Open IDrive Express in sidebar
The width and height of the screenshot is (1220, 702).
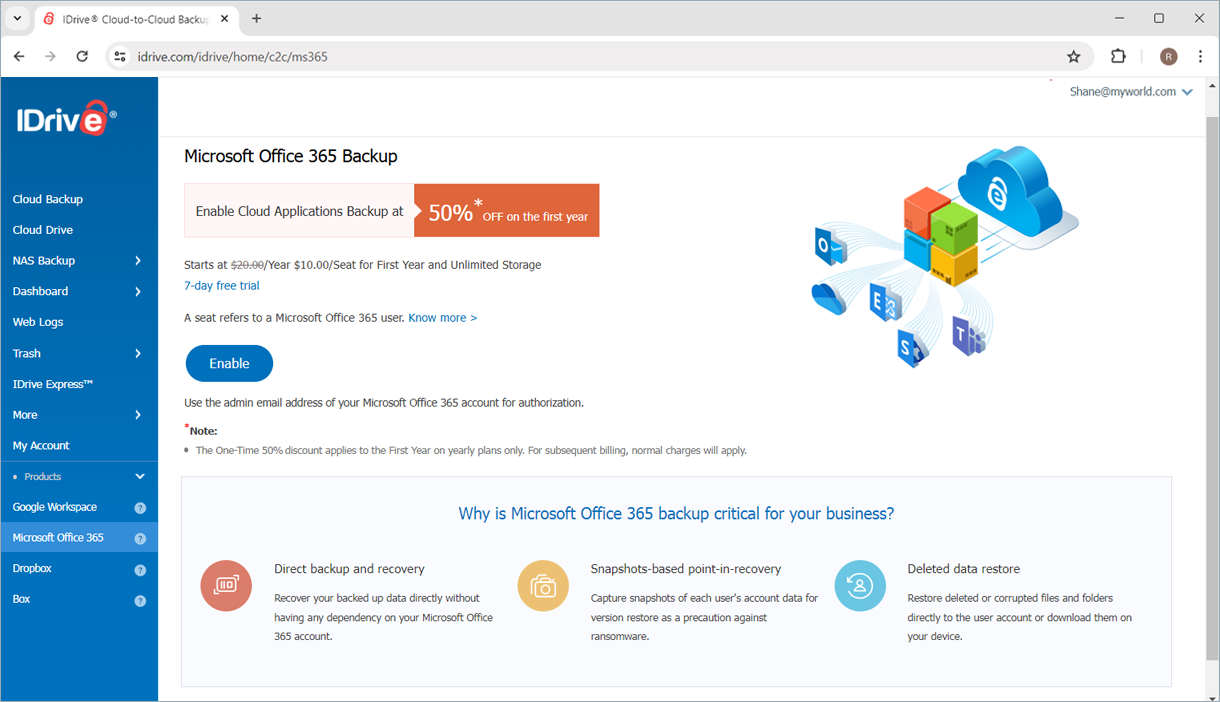pos(53,385)
